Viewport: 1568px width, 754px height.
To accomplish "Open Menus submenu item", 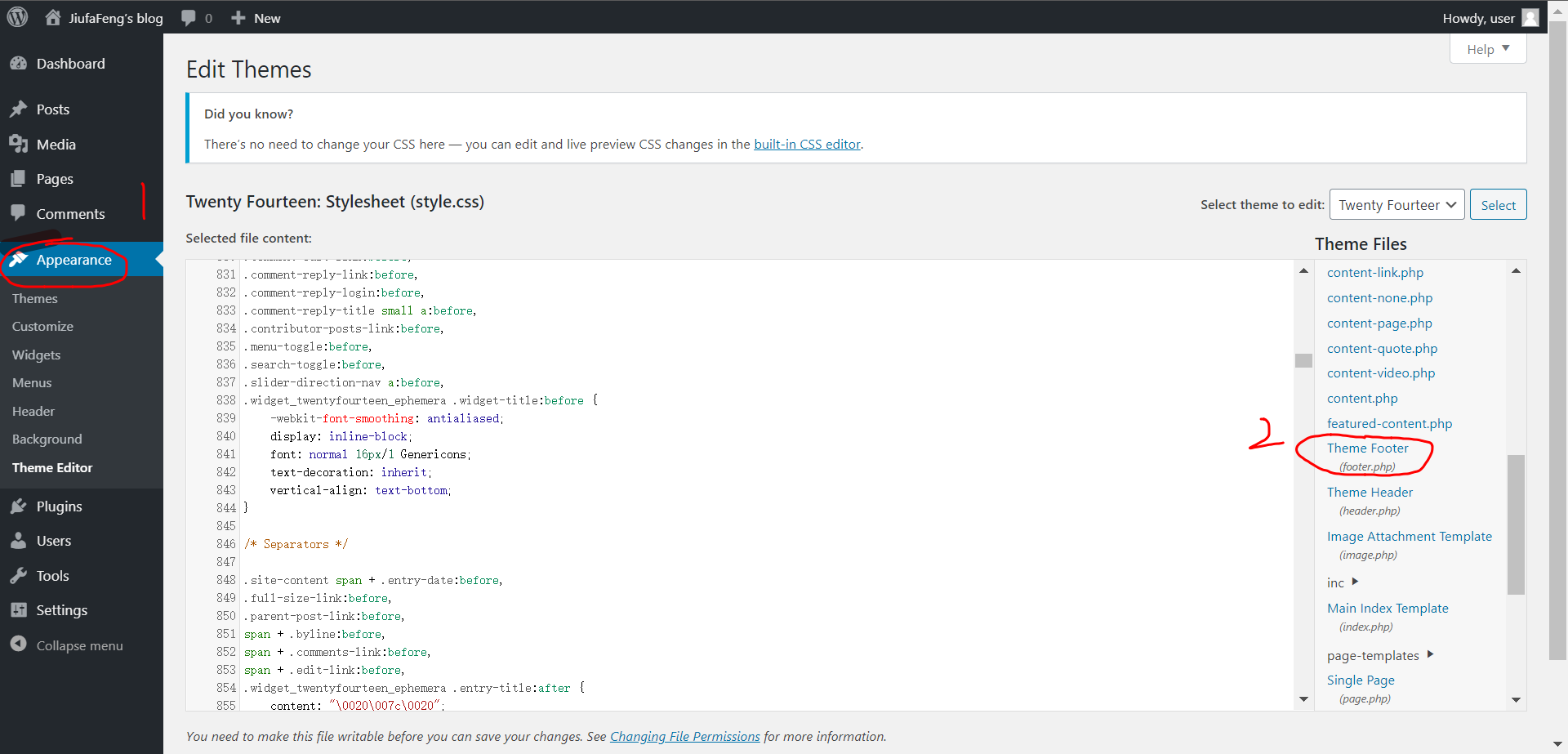I will pos(32,383).
